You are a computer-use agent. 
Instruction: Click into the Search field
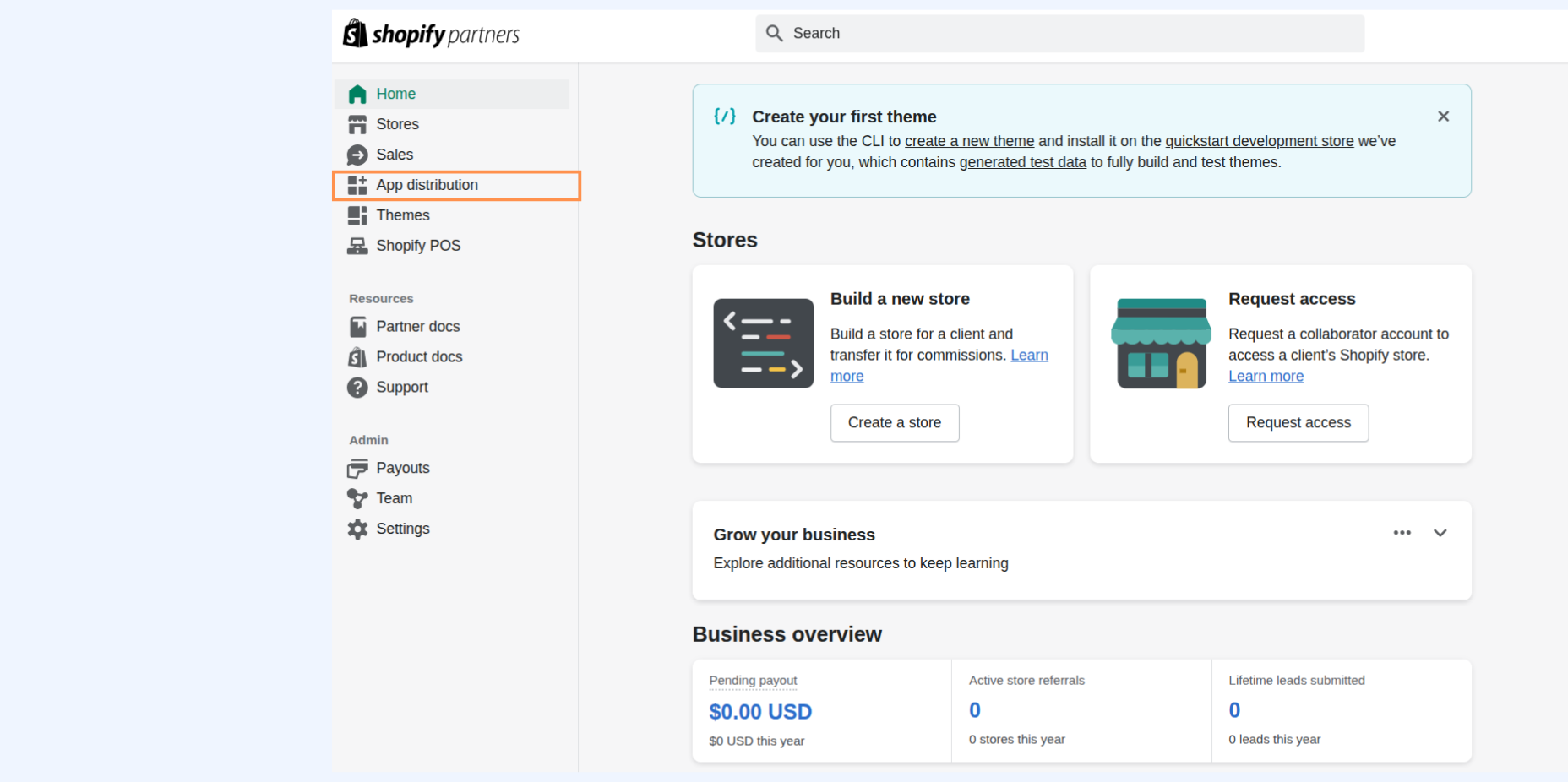pos(1060,34)
